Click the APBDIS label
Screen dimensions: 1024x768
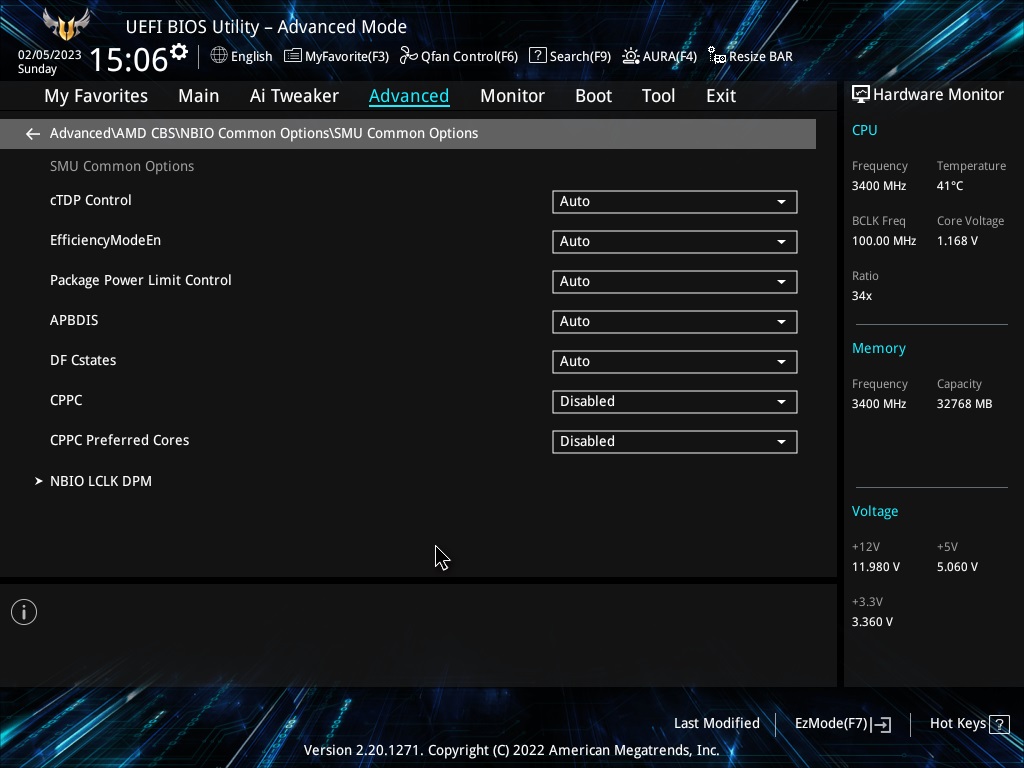[x=74, y=320]
